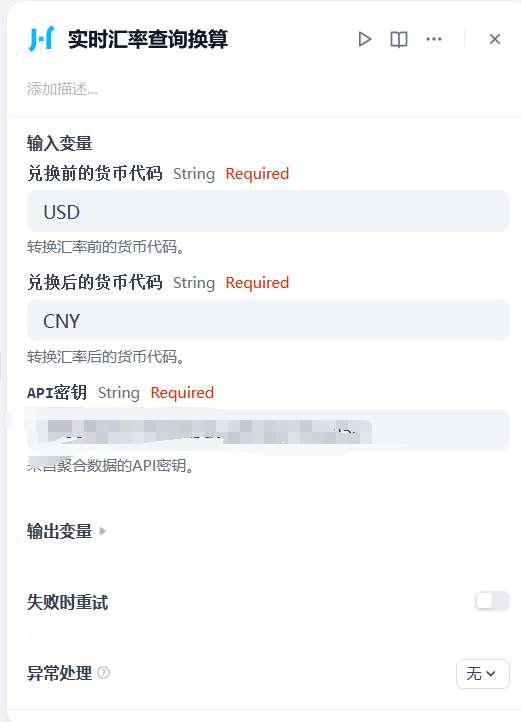Click the 异常处理 label text
This screenshot has width=521, height=722.
(x=59, y=673)
